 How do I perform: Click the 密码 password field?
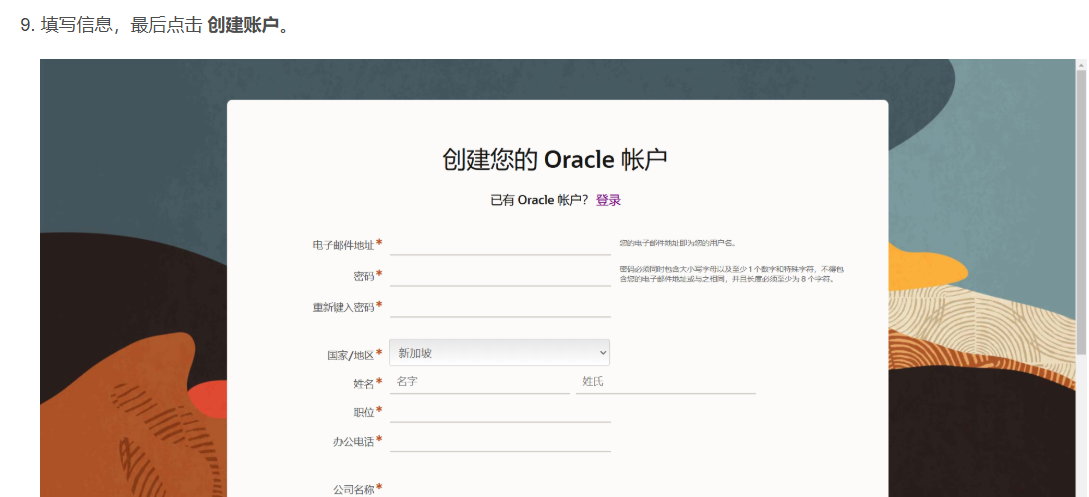(x=500, y=276)
